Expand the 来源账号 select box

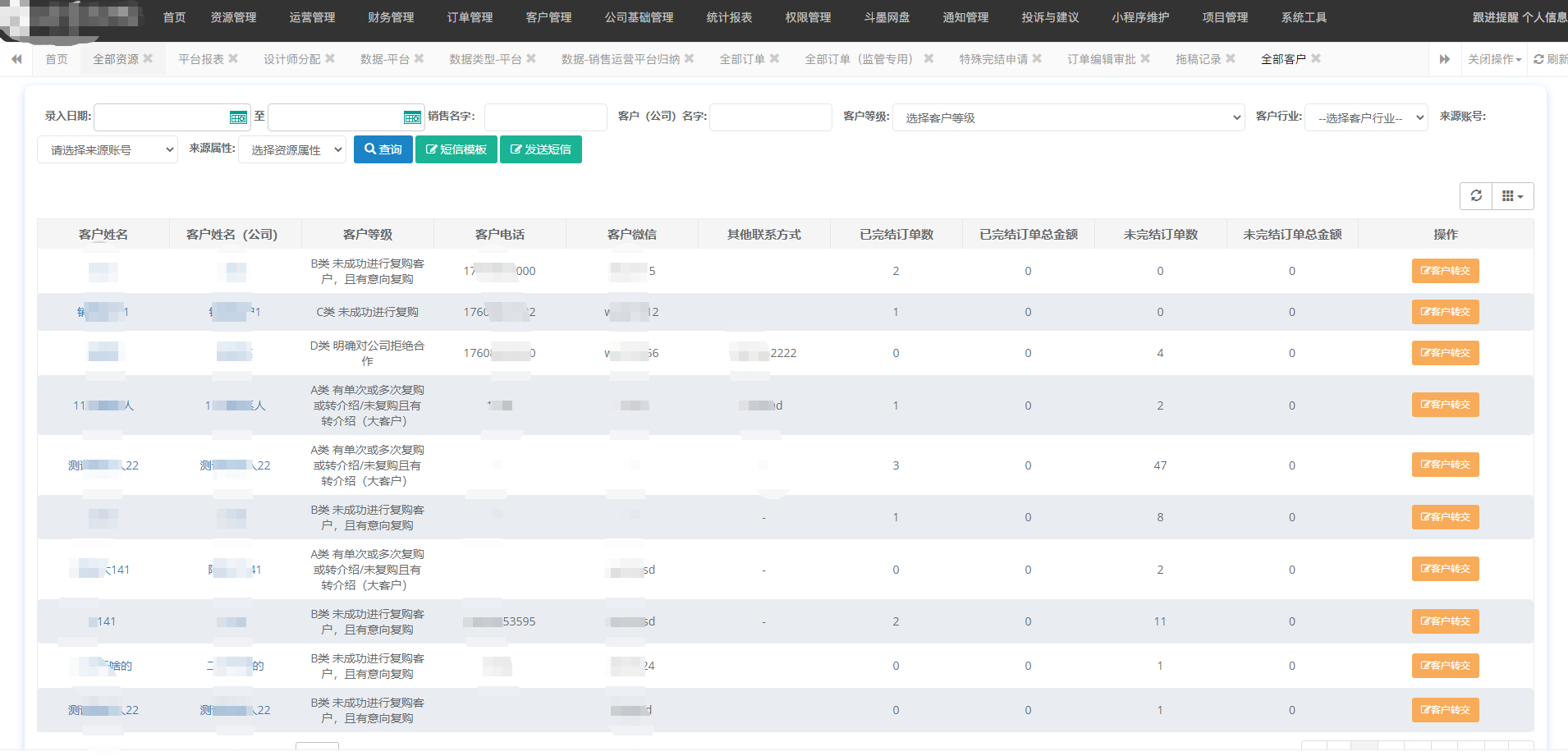(x=108, y=150)
